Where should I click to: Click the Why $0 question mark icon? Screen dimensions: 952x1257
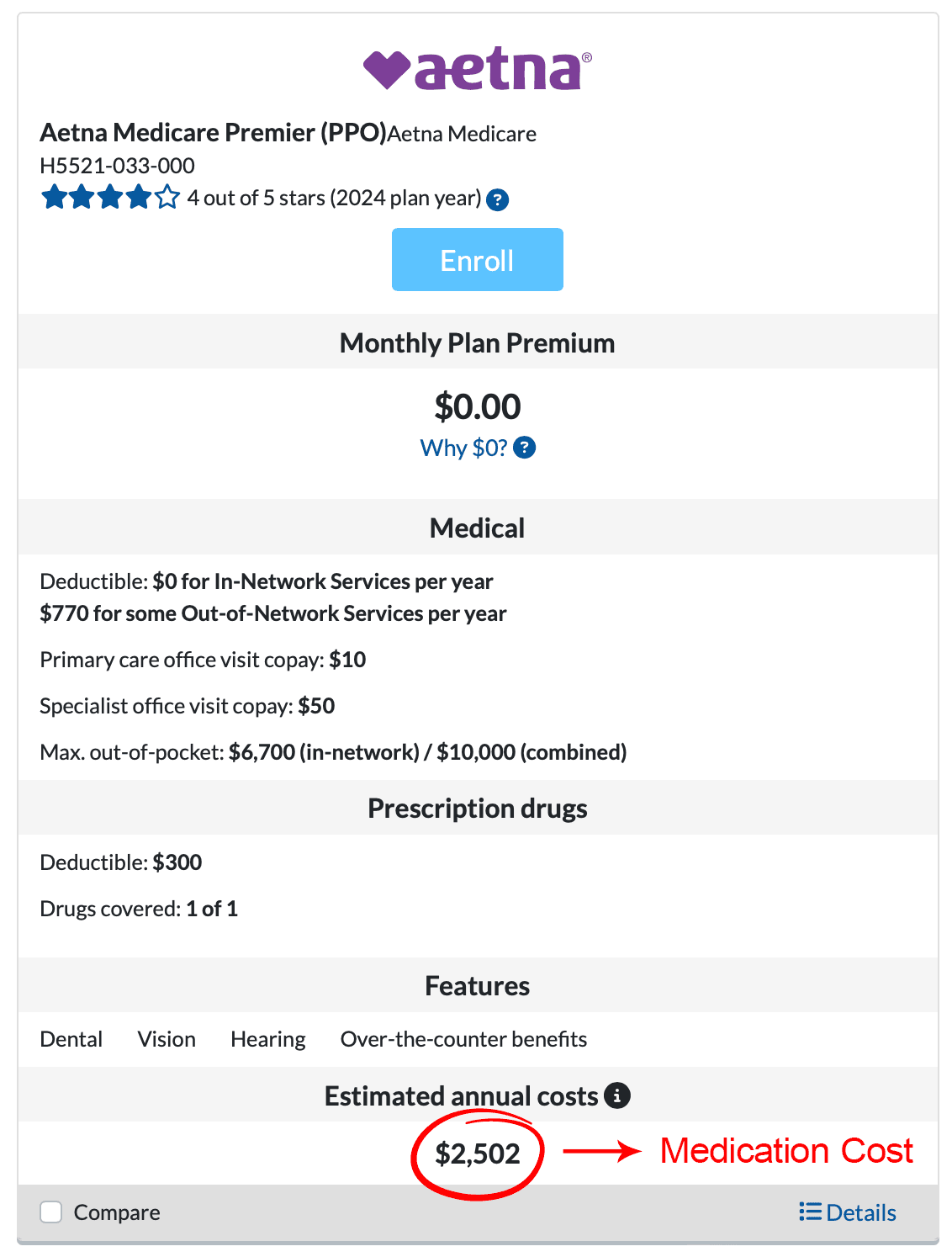(x=525, y=448)
